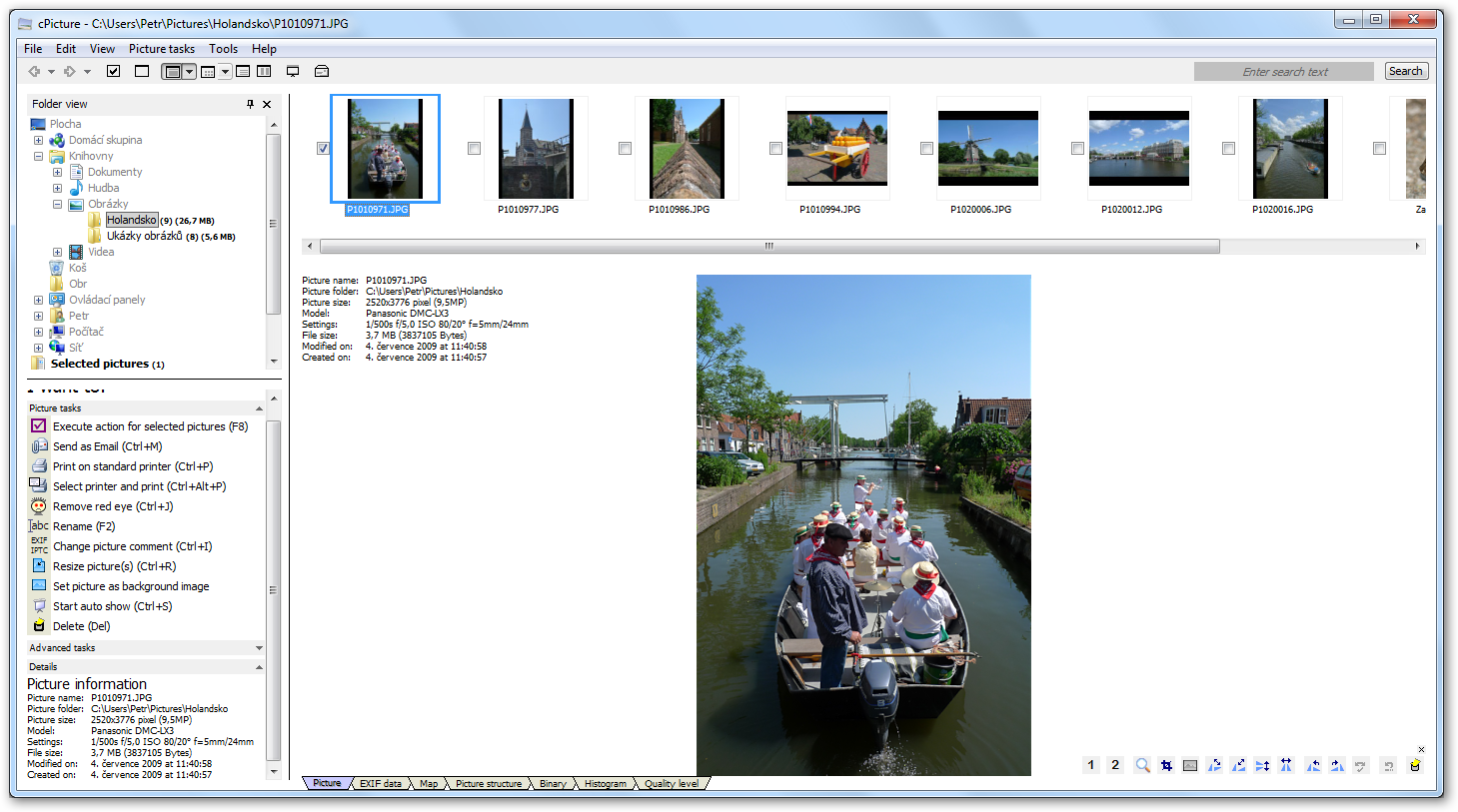This screenshot has height=812, width=1458.
Task: Click Send as Email task
Action: click(x=107, y=446)
